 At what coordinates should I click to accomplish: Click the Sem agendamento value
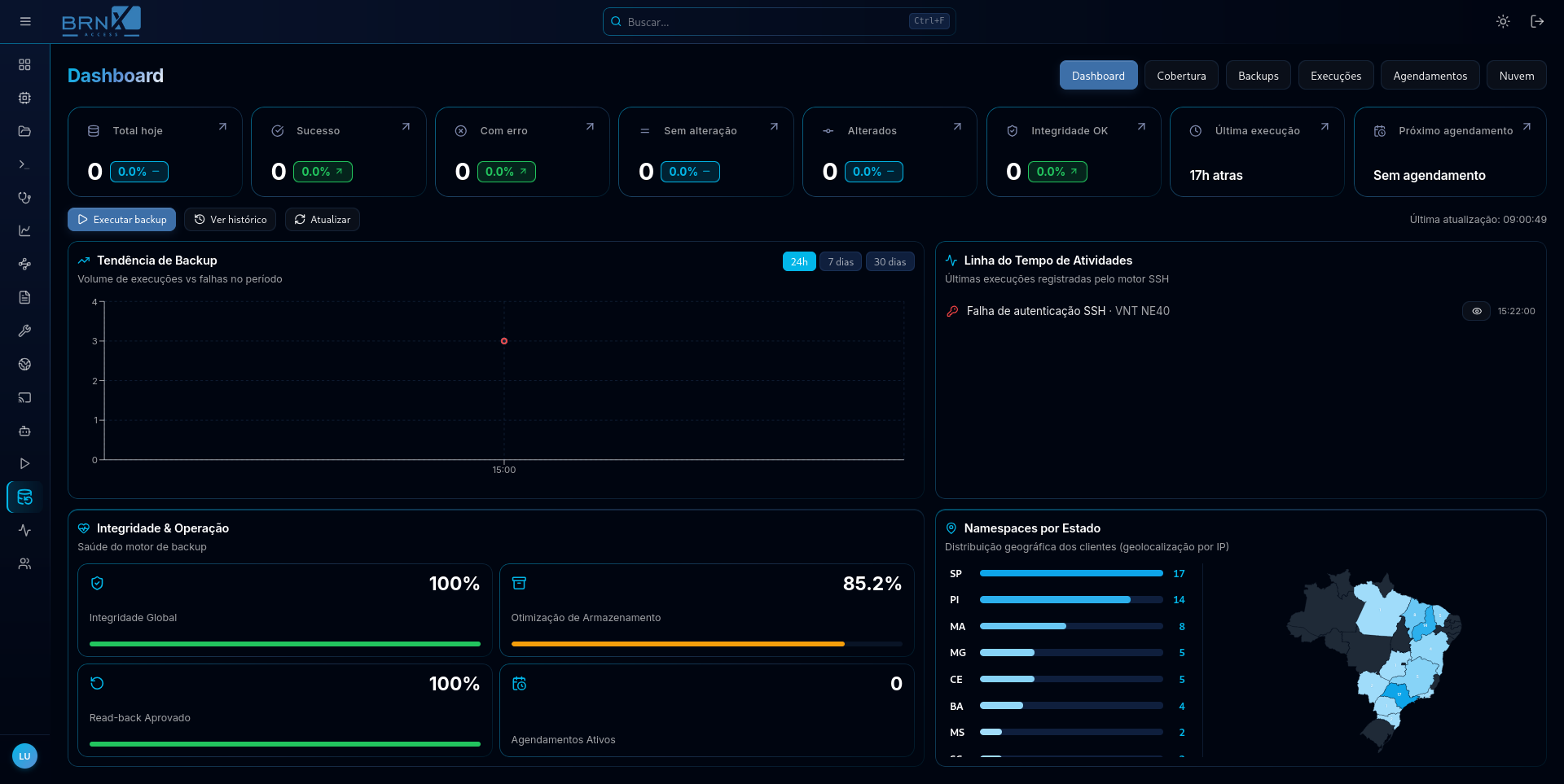(1429, 175)
